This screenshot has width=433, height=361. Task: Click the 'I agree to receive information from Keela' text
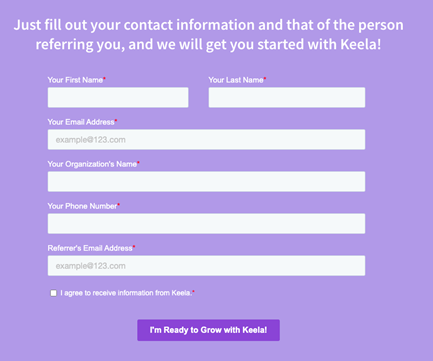coord(126,293)
